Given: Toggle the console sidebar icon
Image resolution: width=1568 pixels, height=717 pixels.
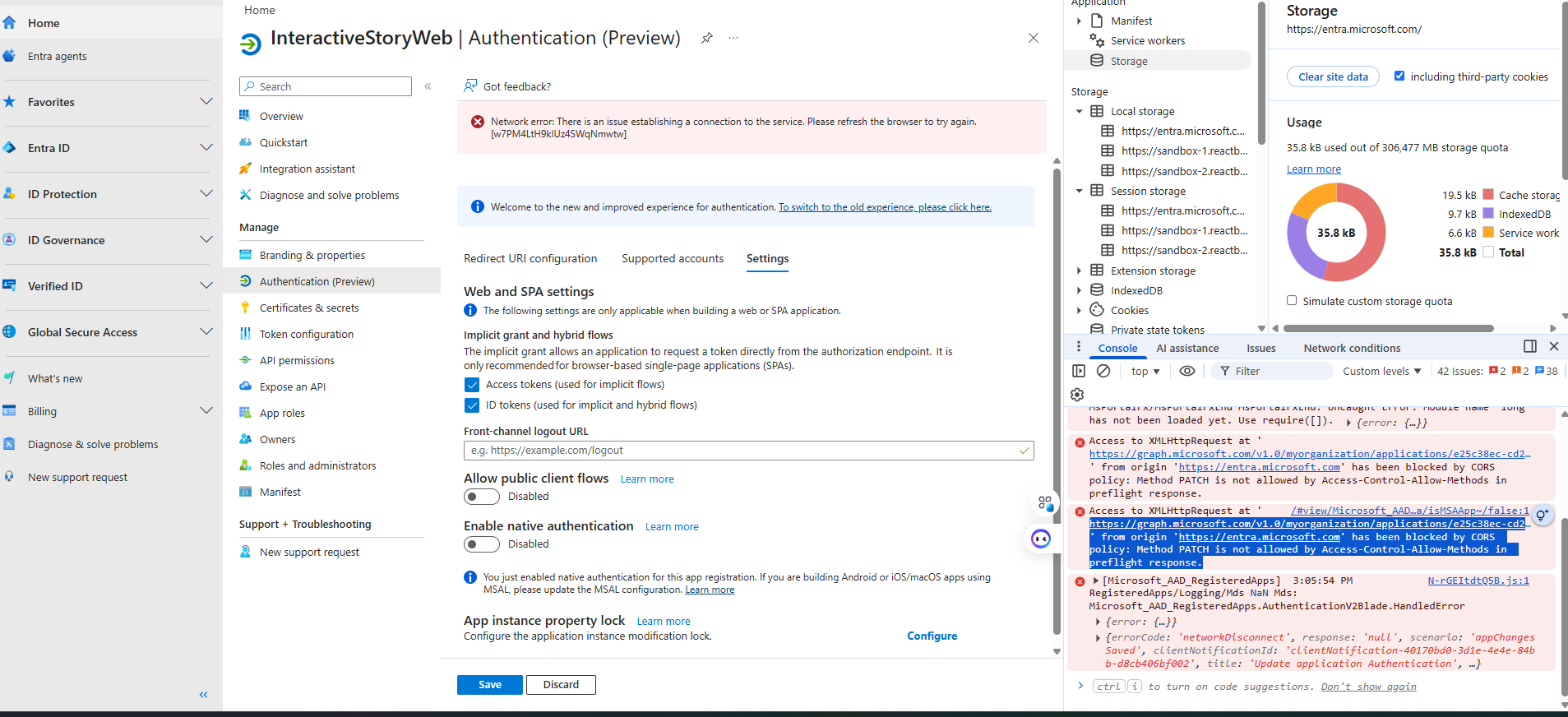Looking at the screenshot, I should coord(1079,371).
